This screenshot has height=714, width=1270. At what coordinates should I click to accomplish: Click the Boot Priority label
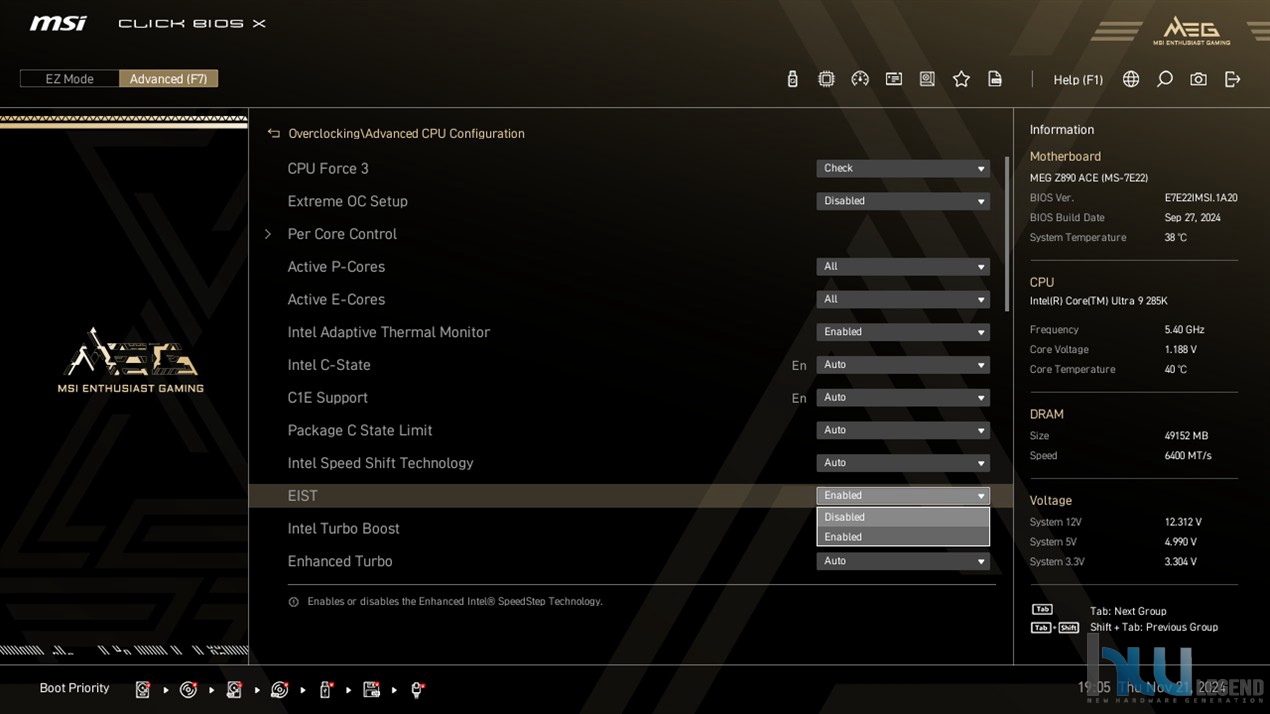(74, 688)
